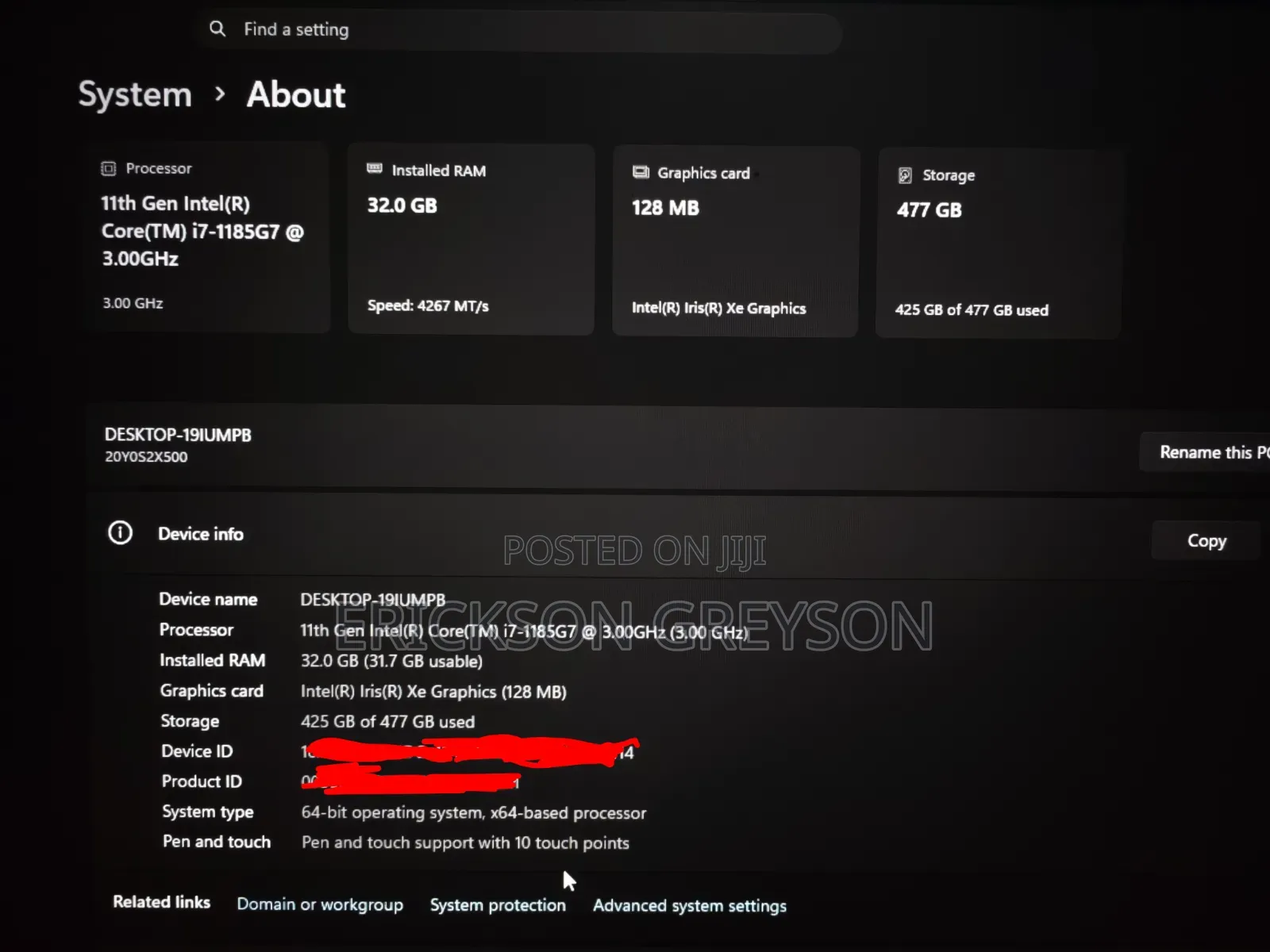Select the text 'Speed: 4267 MT/s'
The width and height of the screenshot is (1270, 952).
pos(428,305)
